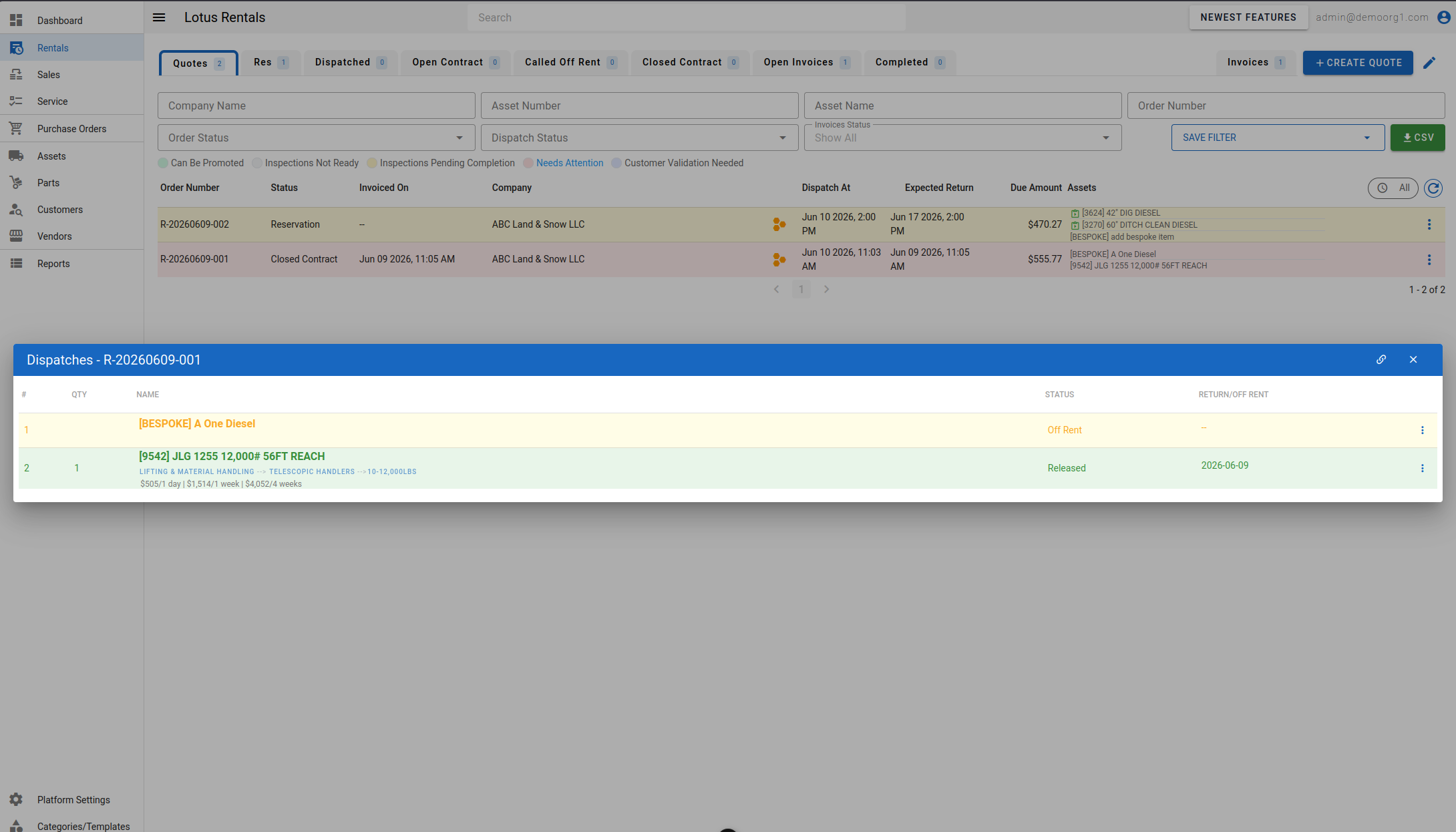Click the pencil edit tabs icon

coord(1429,63)
